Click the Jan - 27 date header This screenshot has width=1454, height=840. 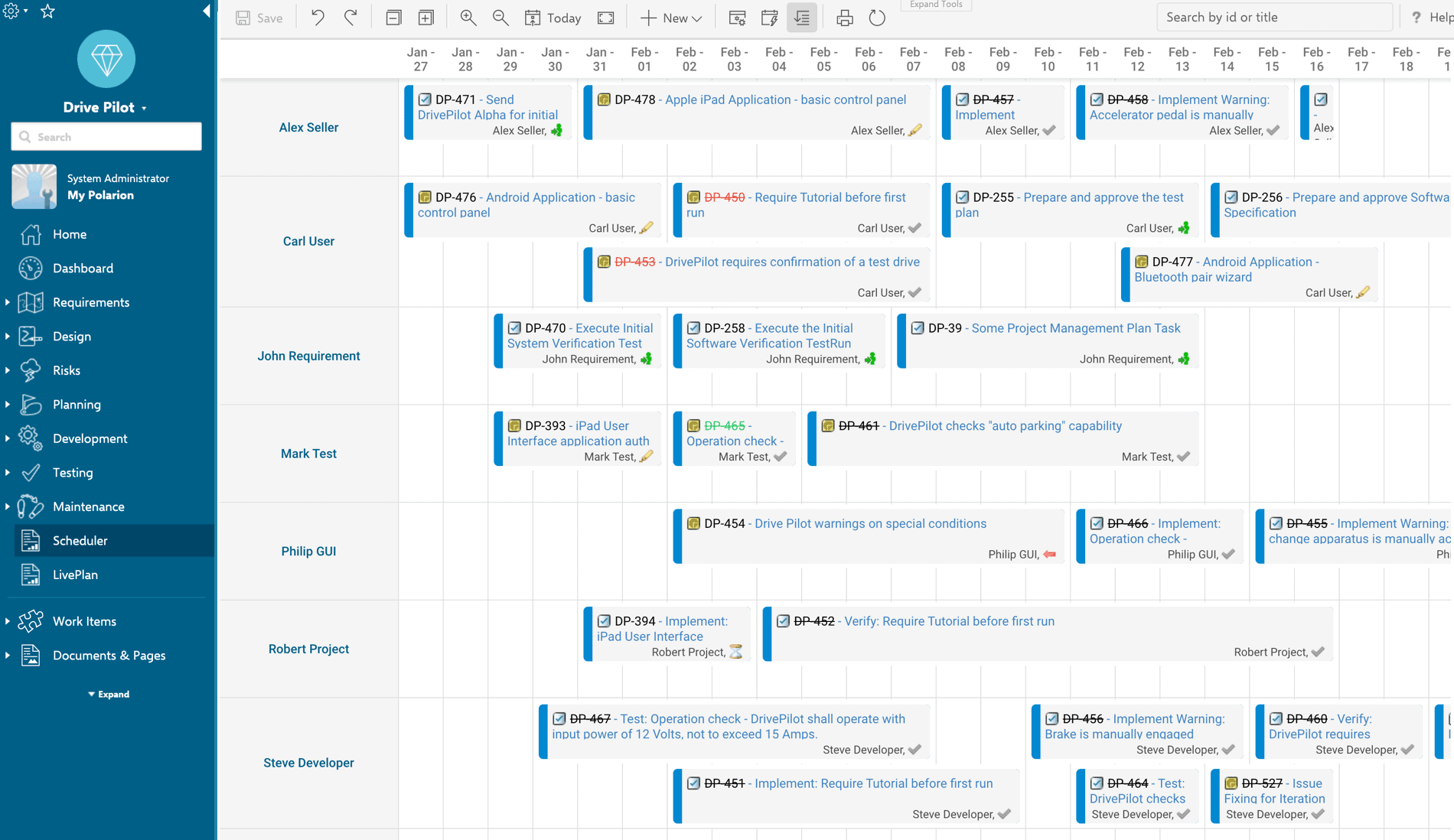[x=420, y=59]
